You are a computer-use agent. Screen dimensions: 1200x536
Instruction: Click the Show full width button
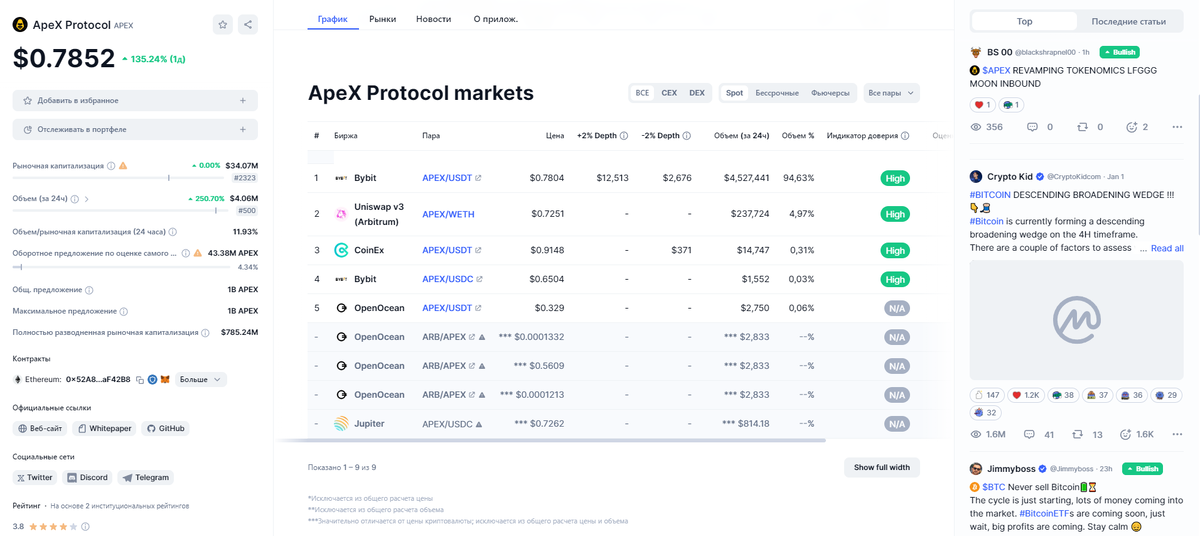(x=882, y=467)
